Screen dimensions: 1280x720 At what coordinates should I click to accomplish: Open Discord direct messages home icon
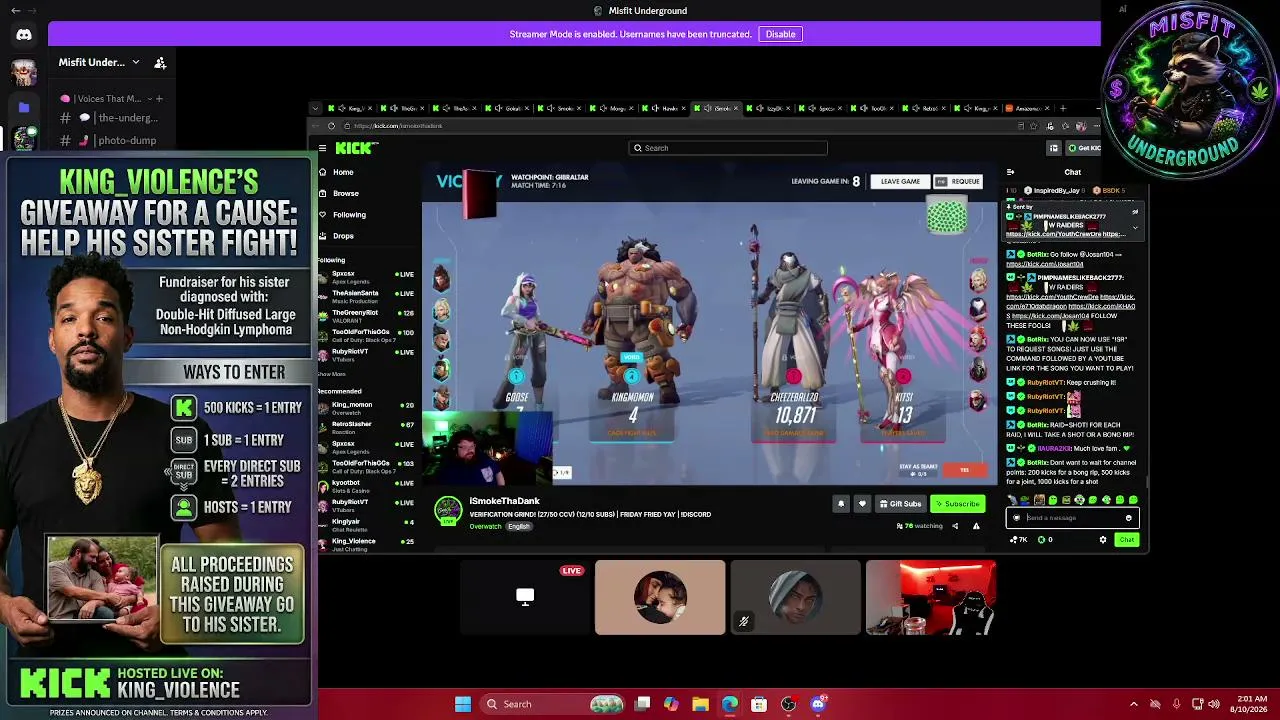point(24,35)
